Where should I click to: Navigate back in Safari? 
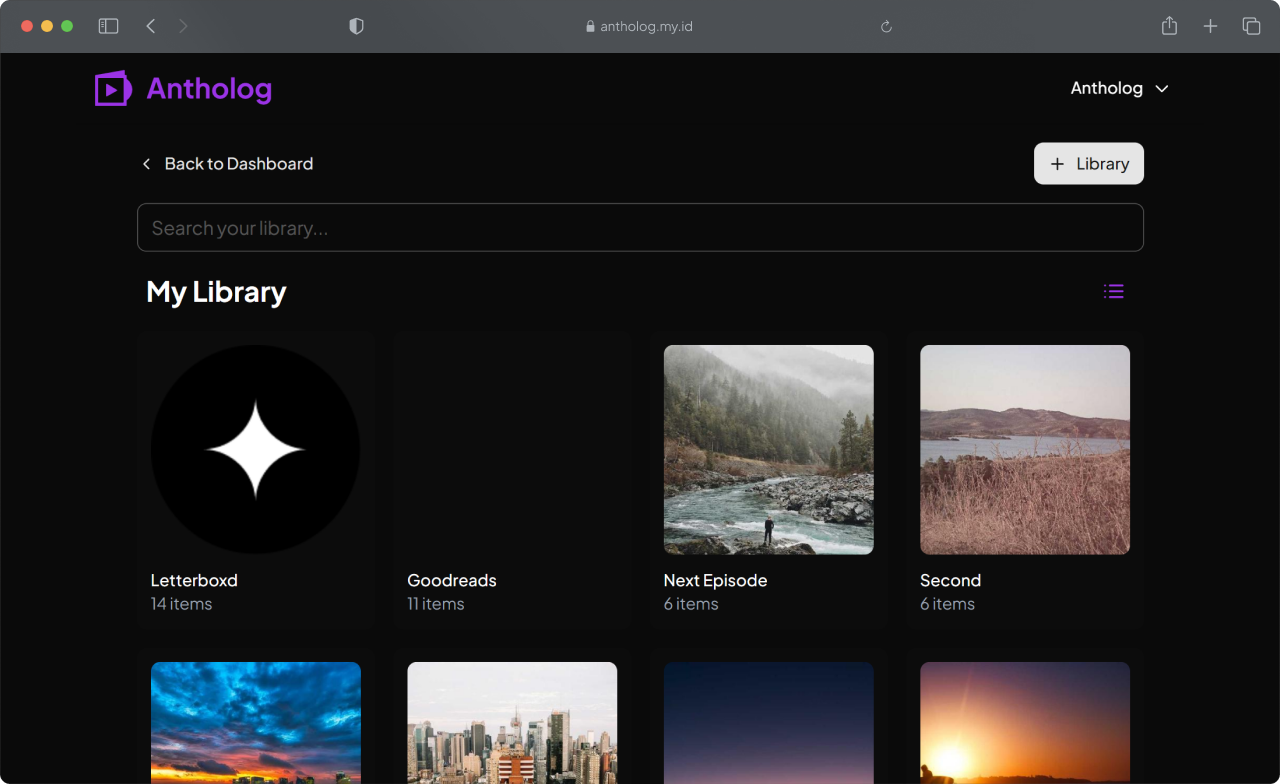click(151, 26)
